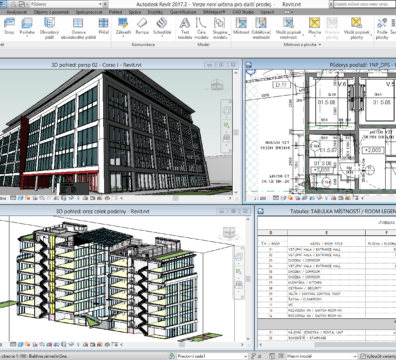396x360 pixels.
Task: Click Vložit popisek místnosti button
Action: point(288,29)
